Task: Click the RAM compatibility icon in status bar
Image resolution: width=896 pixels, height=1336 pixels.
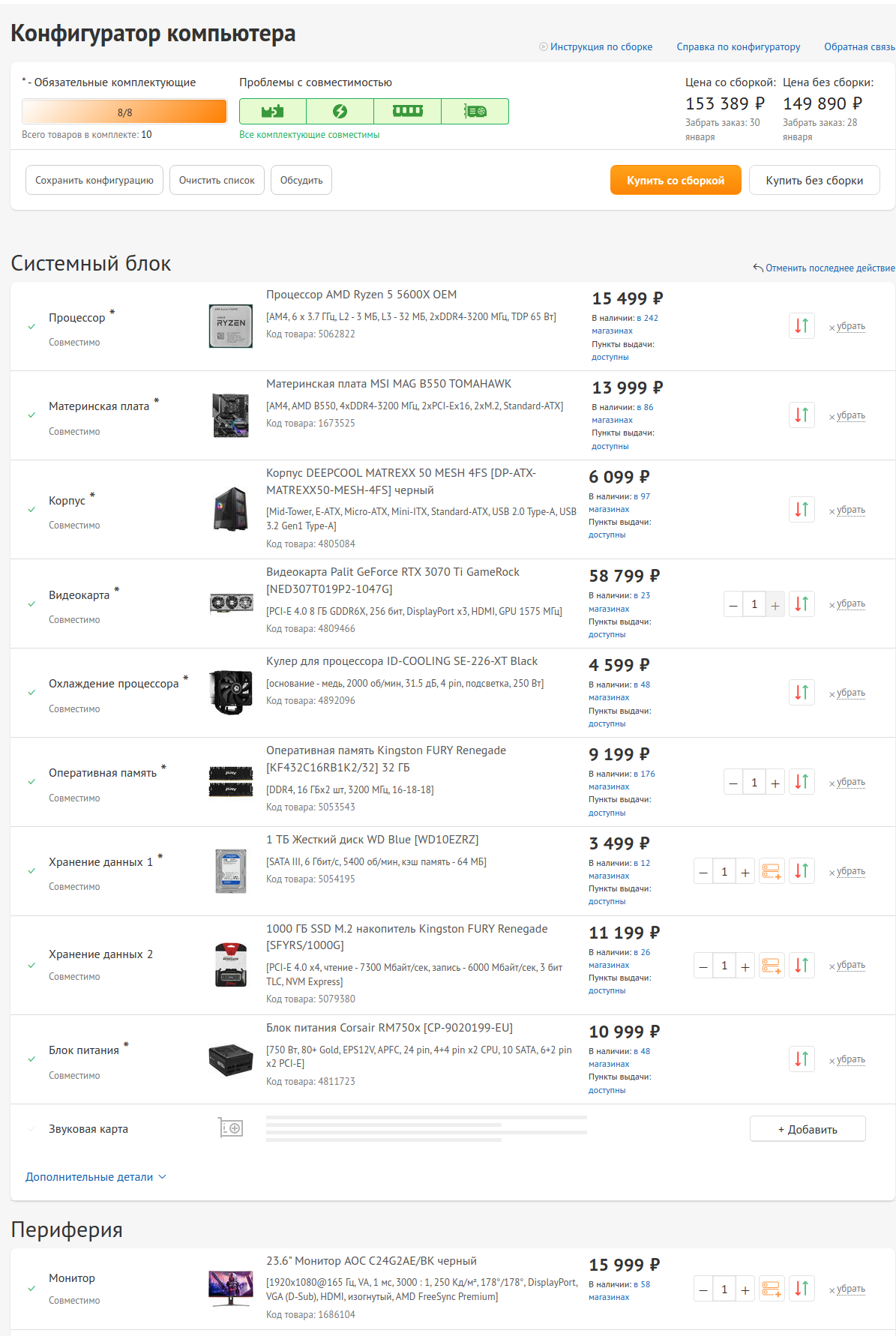Action: (407, 112)
